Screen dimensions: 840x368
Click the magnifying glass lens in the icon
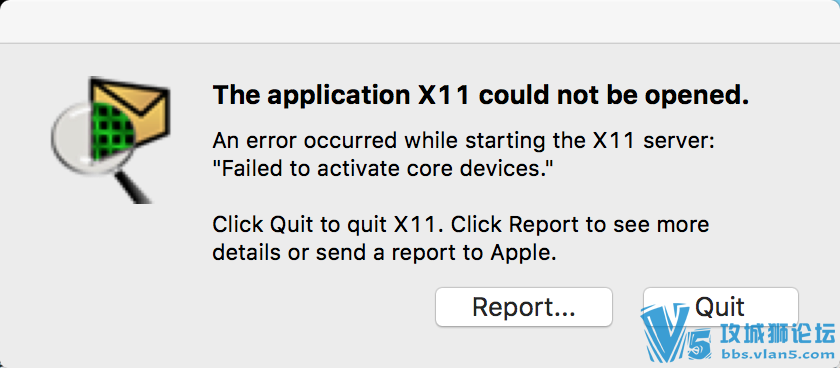point(84,133)
